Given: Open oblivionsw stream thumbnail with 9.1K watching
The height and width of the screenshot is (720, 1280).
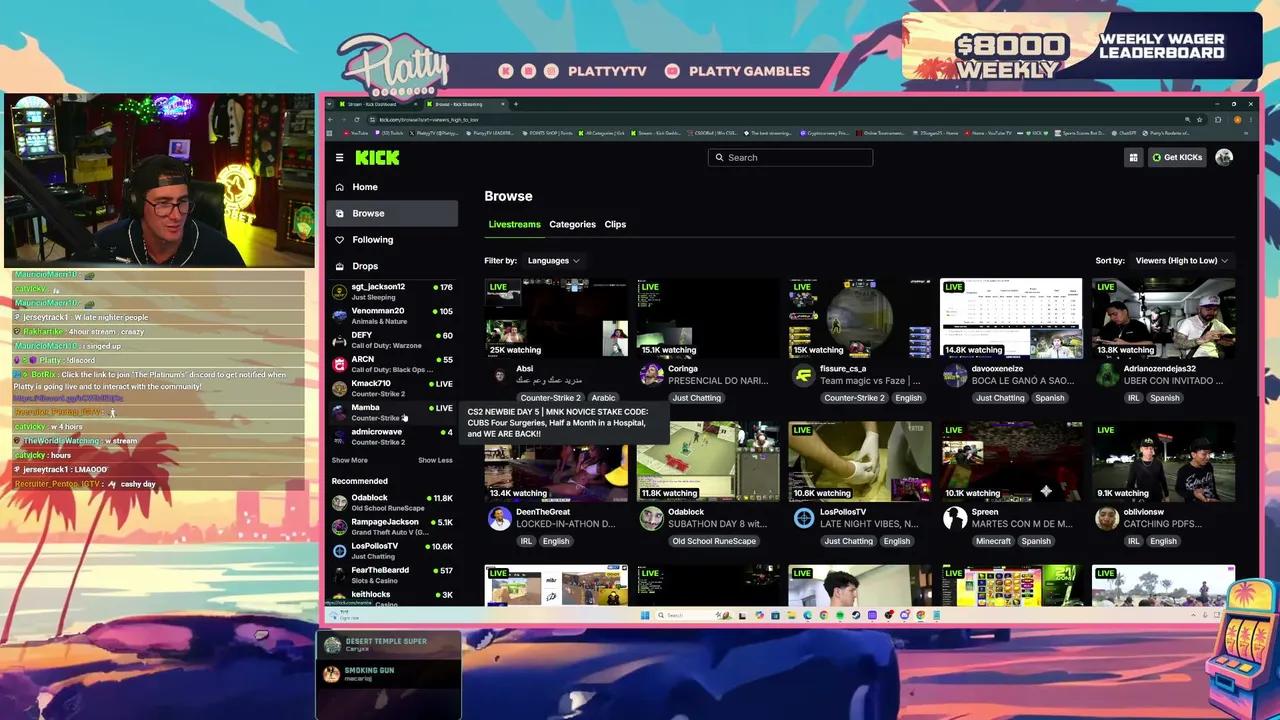Looking at the screenshot, I should coord(1163,461).
